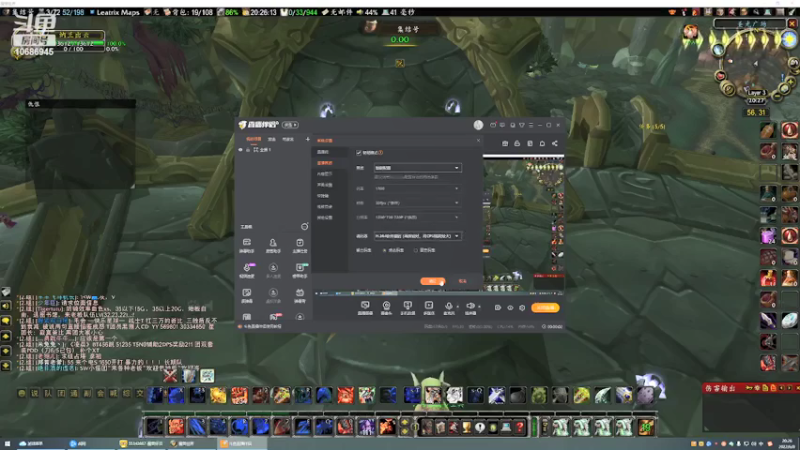Select the second radio option under the encoder
This screenshot has width=800, height=450.
click(416, 251)
